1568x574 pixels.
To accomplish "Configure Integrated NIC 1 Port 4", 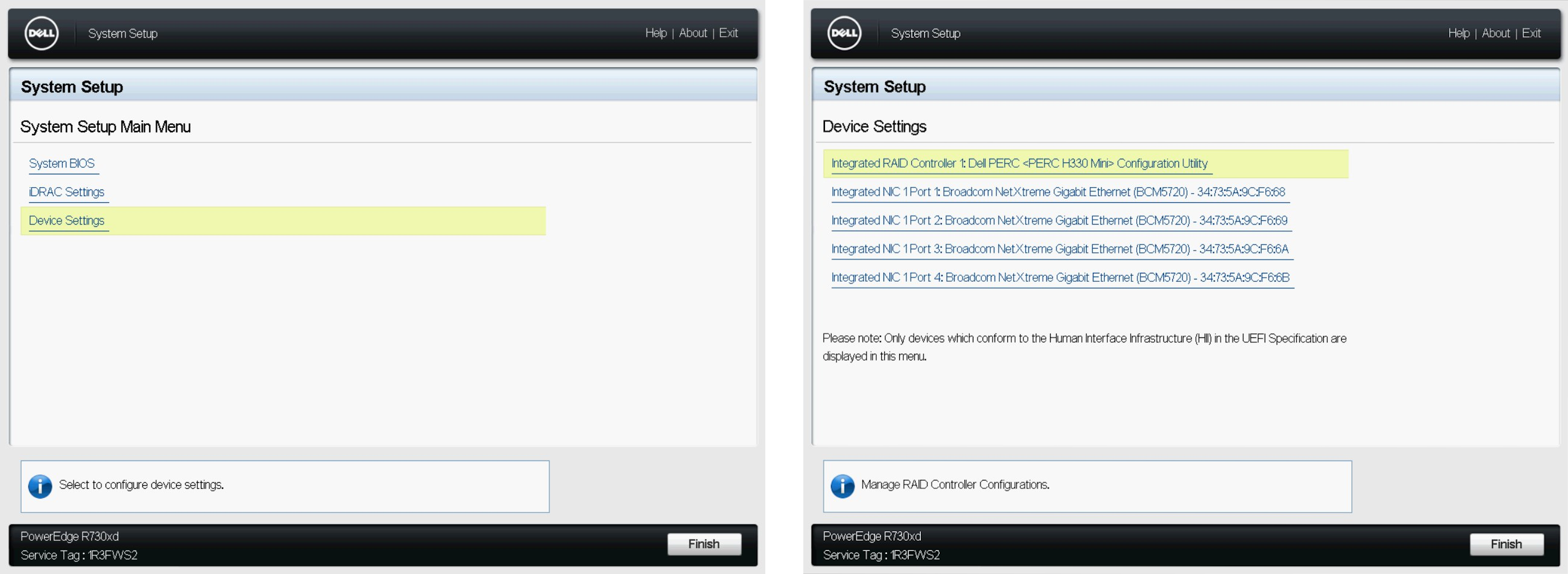I will click(1060, 278).
